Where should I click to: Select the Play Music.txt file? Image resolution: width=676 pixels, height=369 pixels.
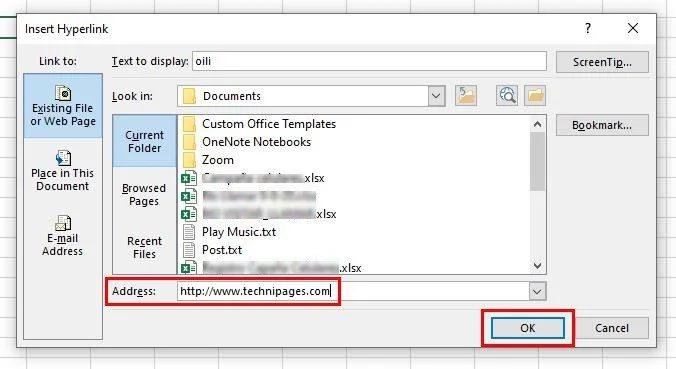tap(229, 232)
